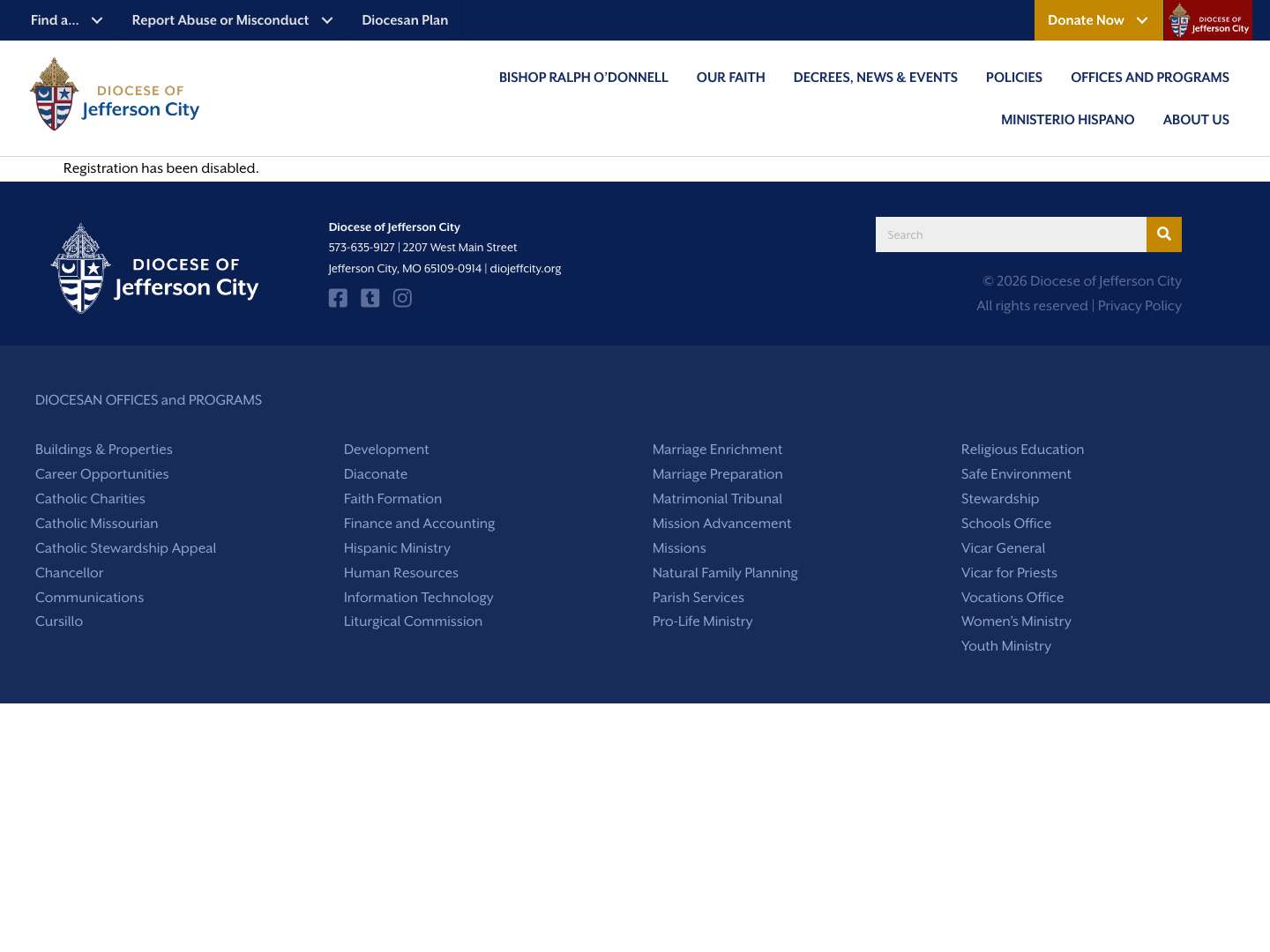Image resolution: width=1270 pixels, height=952 pixels.
Task: Expand the Find a... dropdown
Action: coord(66,19)
